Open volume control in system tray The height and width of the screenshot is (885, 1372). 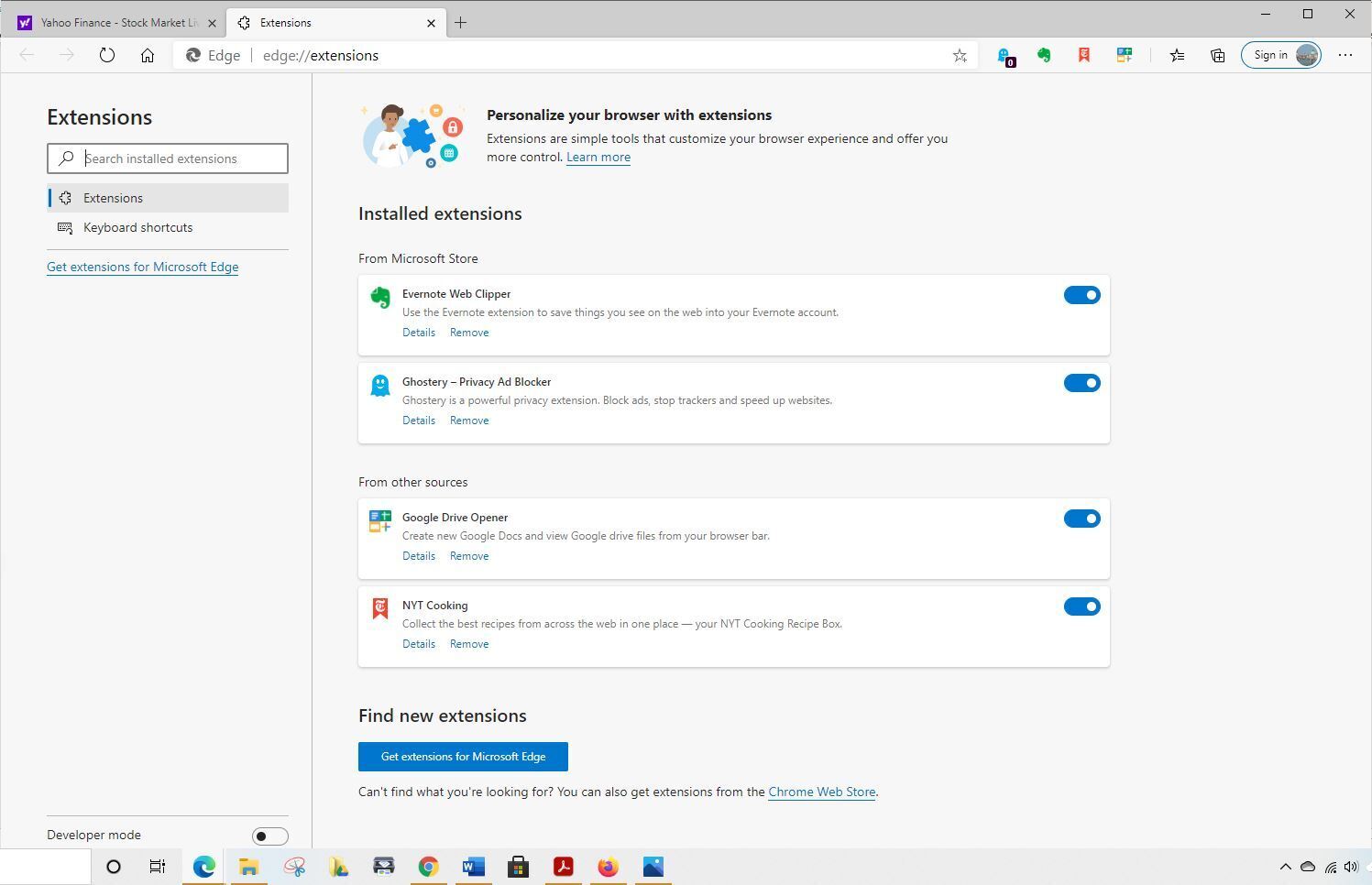pos(1352,867)
